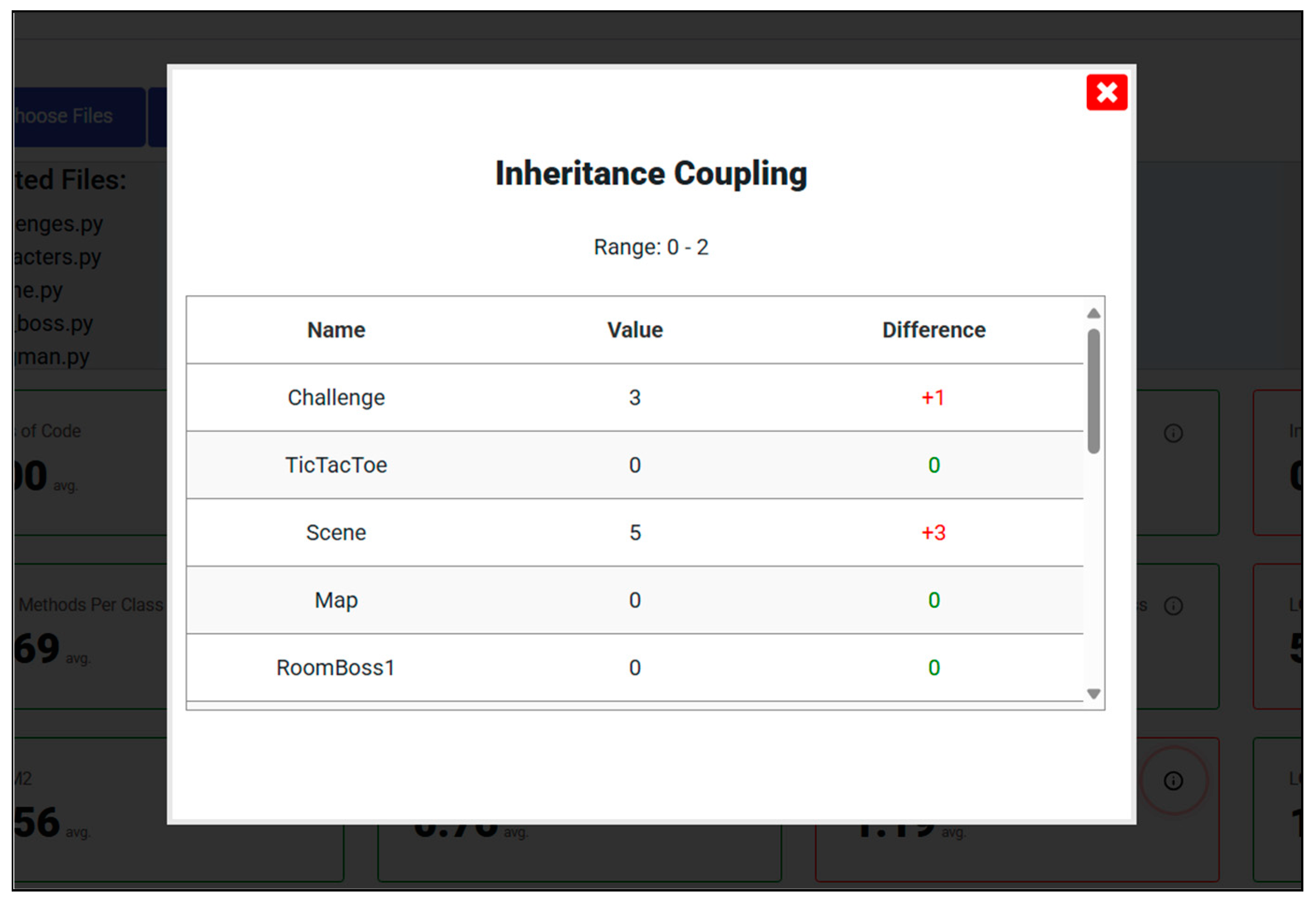Click the Methods Per Class card label
This screenshot has width=1316, height=906.
[x=91, y=604]
